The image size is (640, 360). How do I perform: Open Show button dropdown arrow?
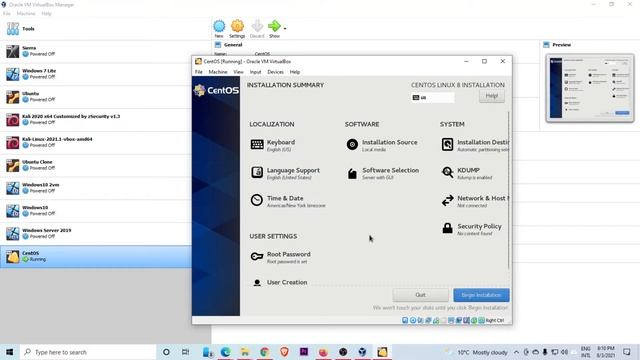click(x=285, y=29)
